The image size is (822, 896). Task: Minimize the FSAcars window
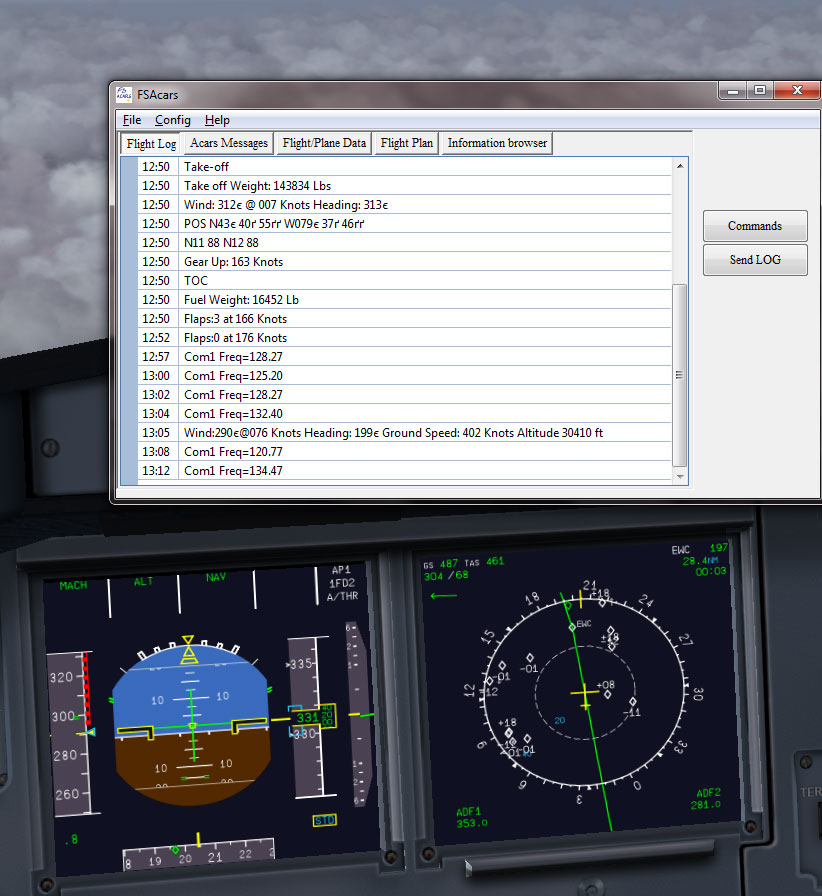[733, 90]
